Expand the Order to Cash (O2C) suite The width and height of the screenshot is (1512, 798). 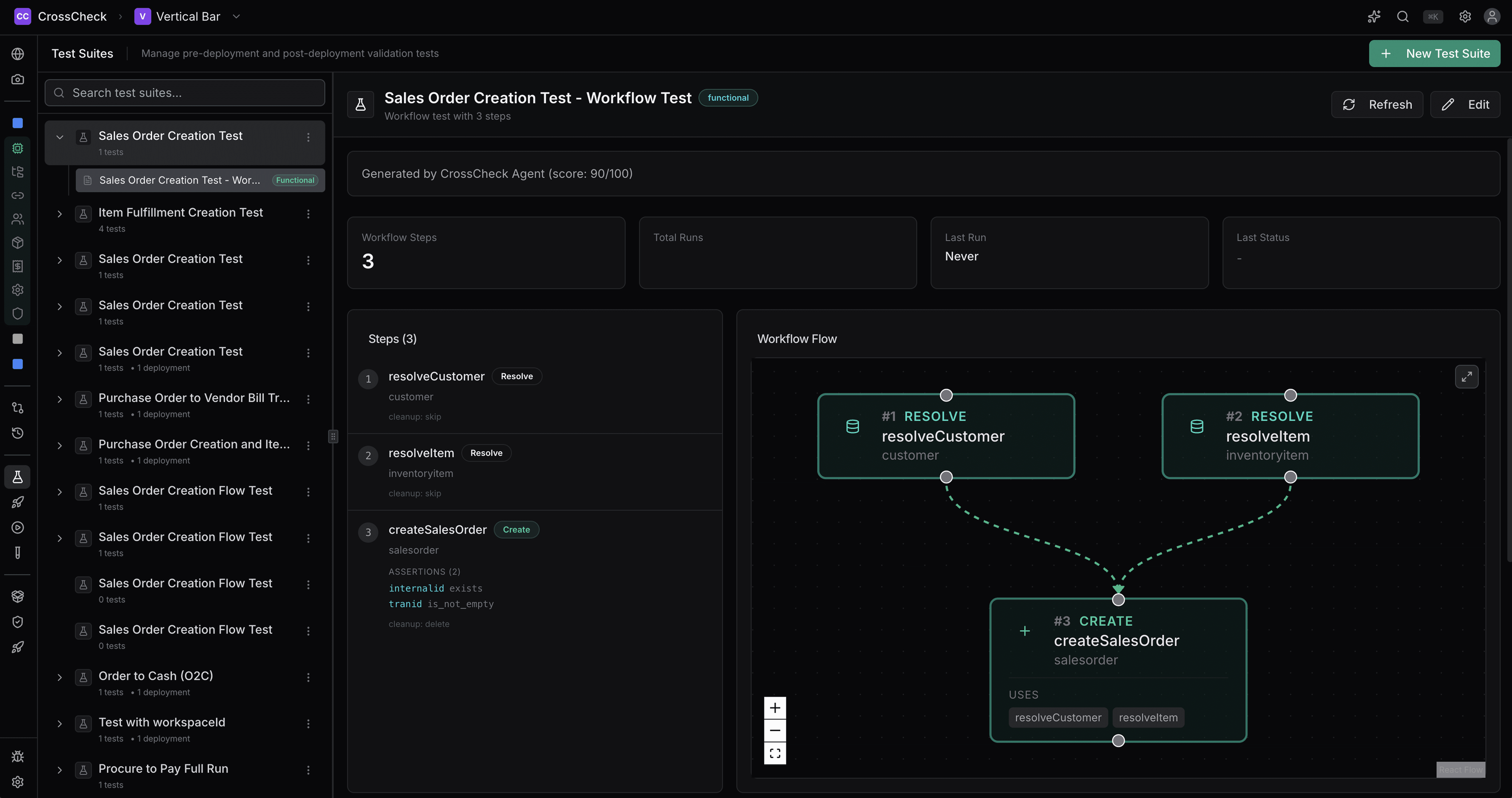pyautogui.click(x=59, y=677)
